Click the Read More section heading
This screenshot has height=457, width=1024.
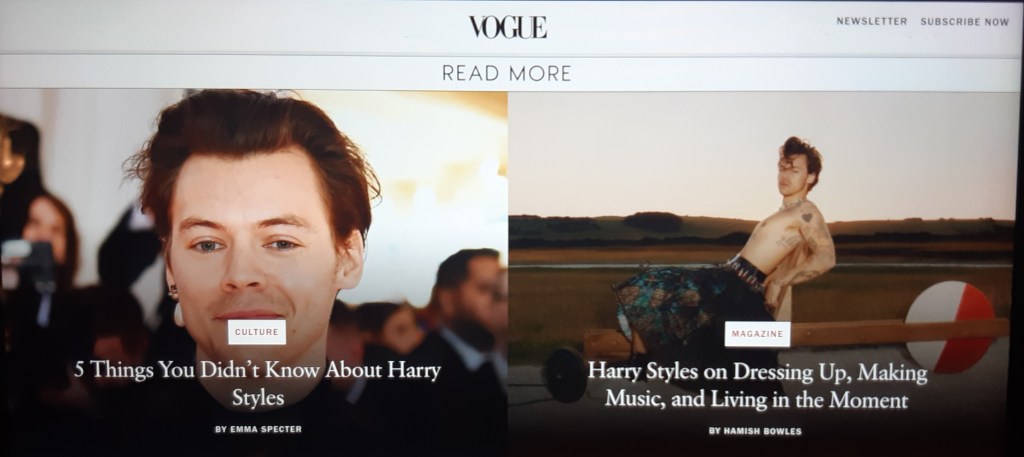[x=507, y=73]
